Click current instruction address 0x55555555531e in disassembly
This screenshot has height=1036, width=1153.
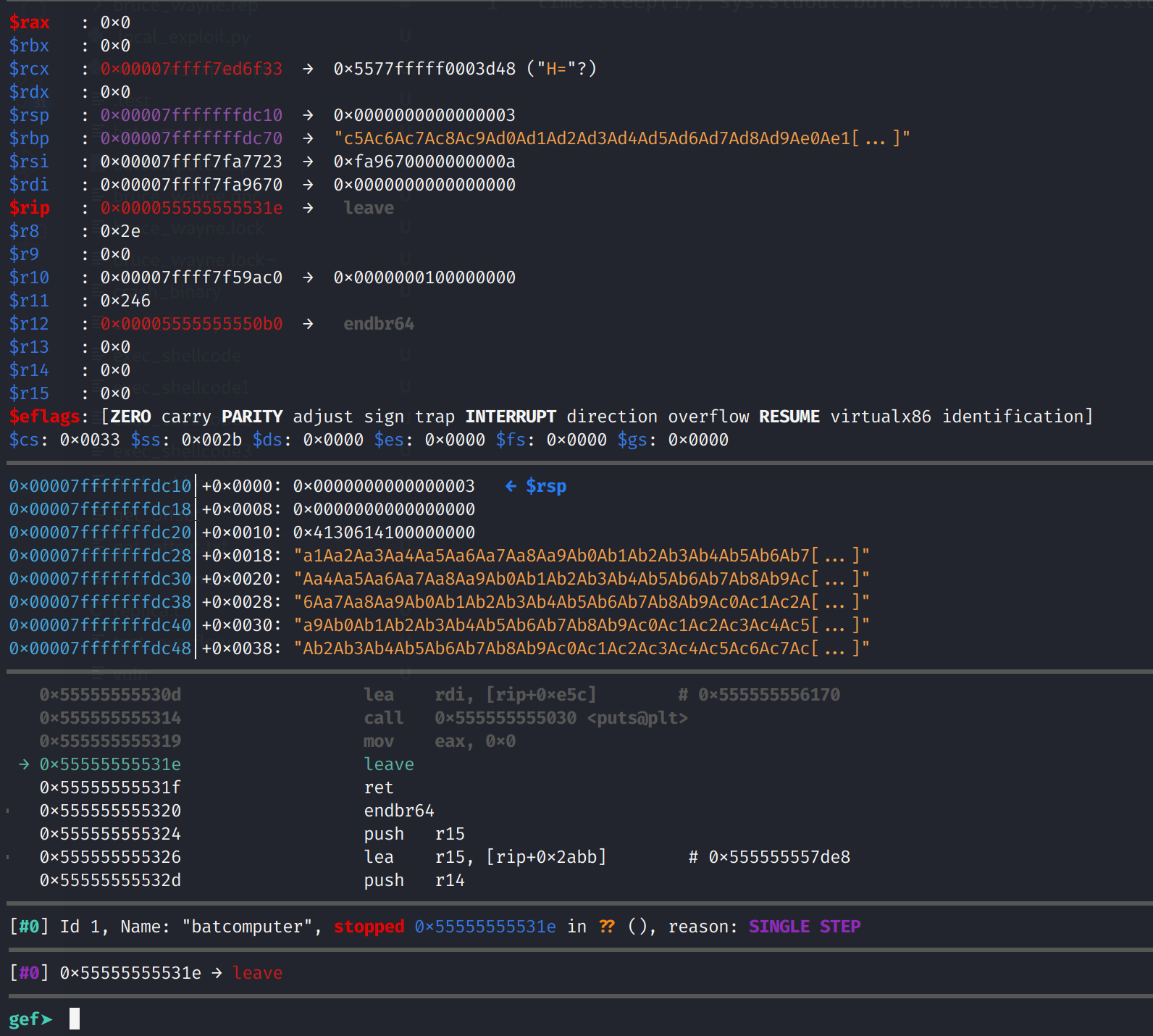click(x=110, y=764)
